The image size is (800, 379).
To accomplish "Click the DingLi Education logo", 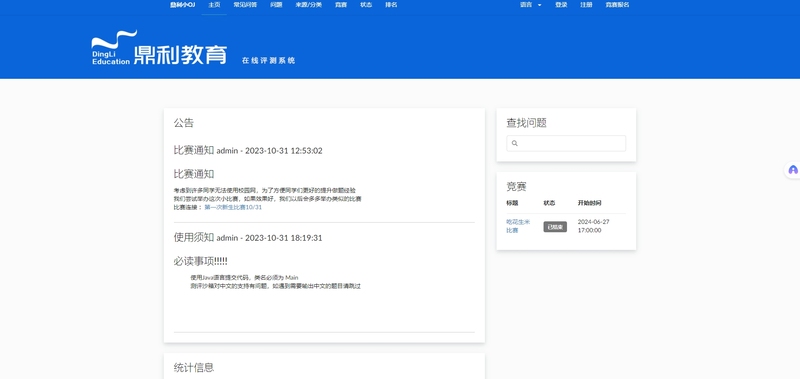I will (159, 47).
